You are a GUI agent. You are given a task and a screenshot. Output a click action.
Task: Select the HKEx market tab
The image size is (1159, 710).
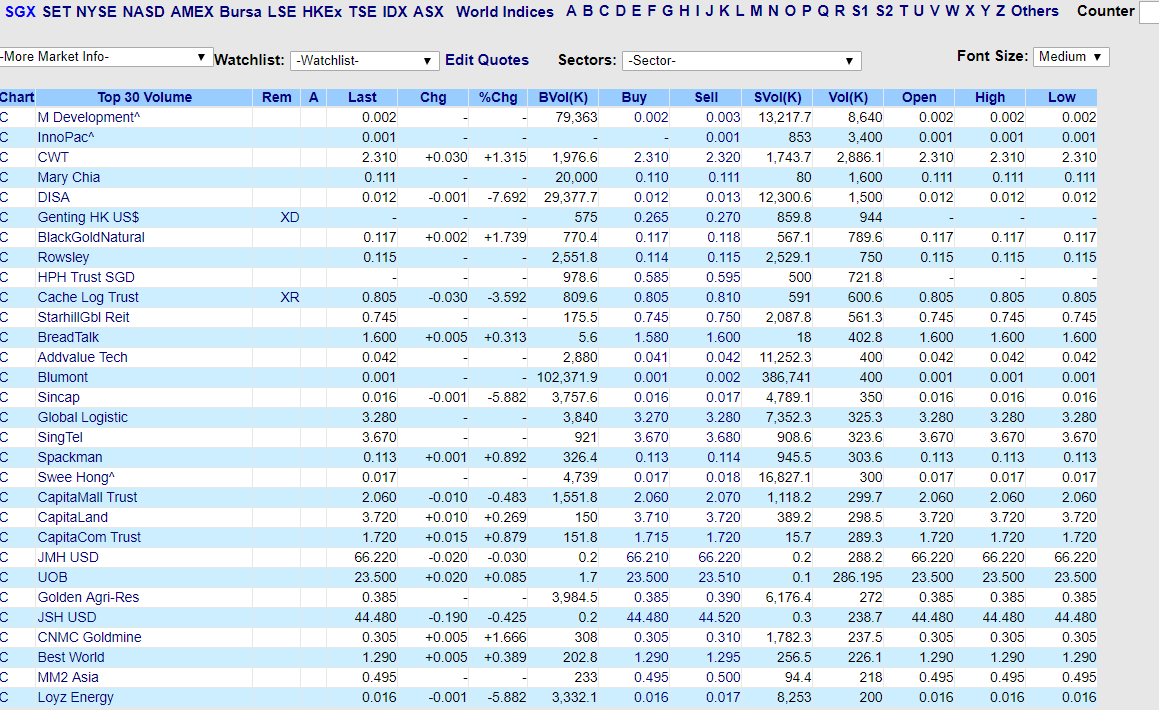coord(322,12)
